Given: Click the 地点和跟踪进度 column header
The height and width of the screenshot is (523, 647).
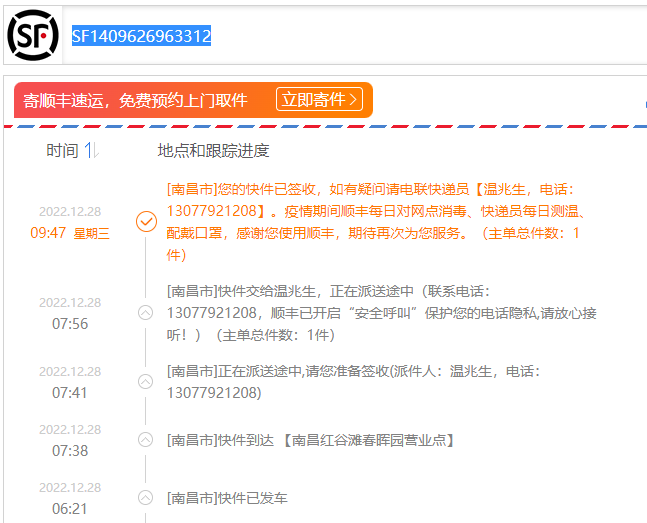Looking at the screenshot, I should click(x=213, y=151).
